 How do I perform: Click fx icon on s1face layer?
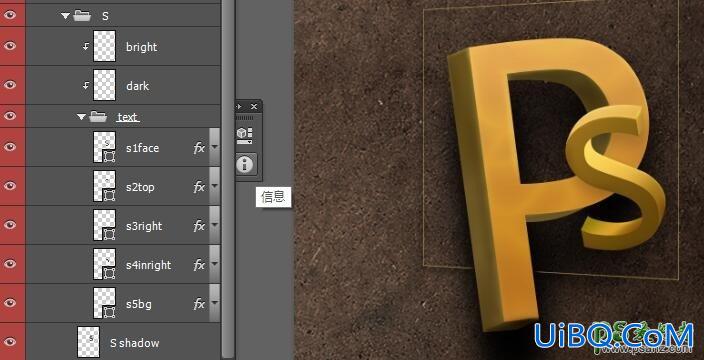pyautogui.click(x=199, y=148)
